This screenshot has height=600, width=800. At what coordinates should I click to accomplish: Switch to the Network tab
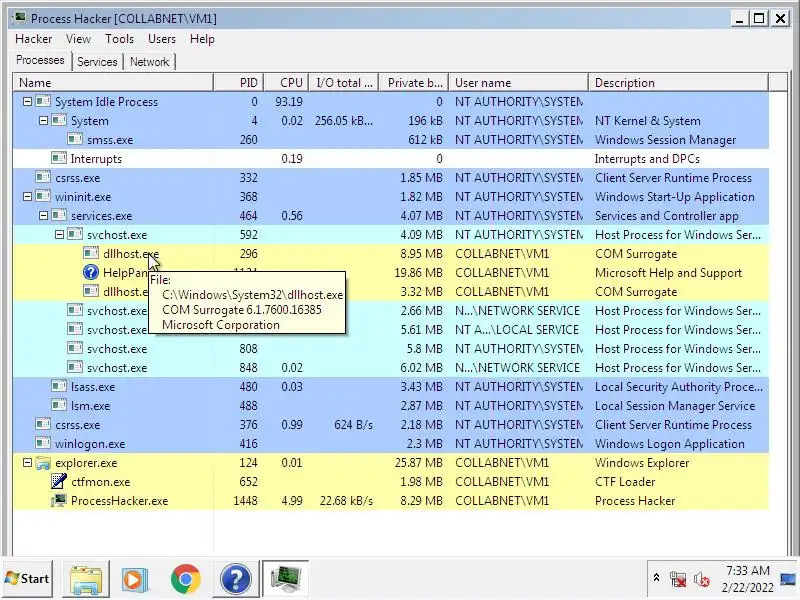click(149, 62)
